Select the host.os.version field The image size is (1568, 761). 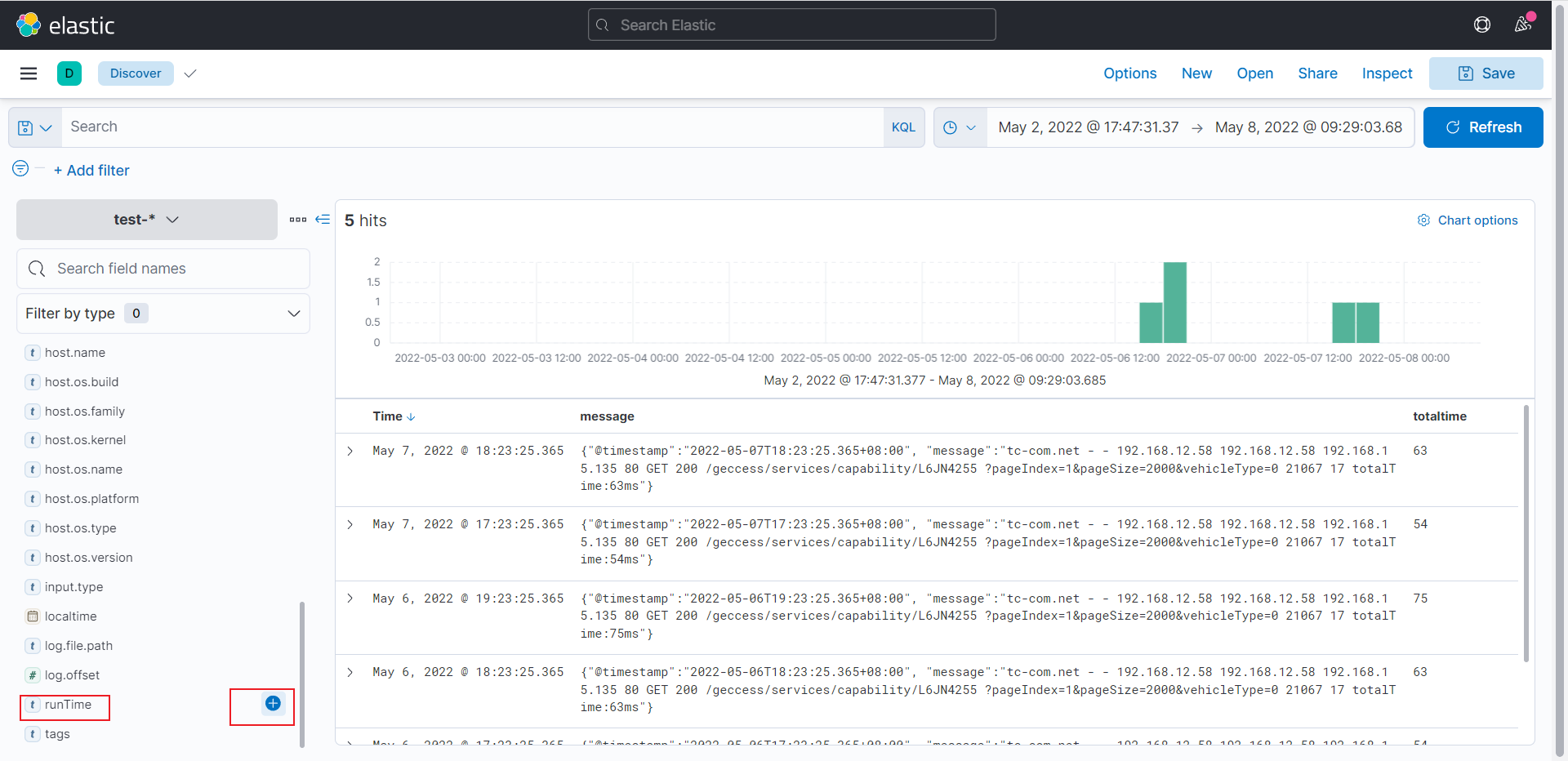(x=88, y=558)
